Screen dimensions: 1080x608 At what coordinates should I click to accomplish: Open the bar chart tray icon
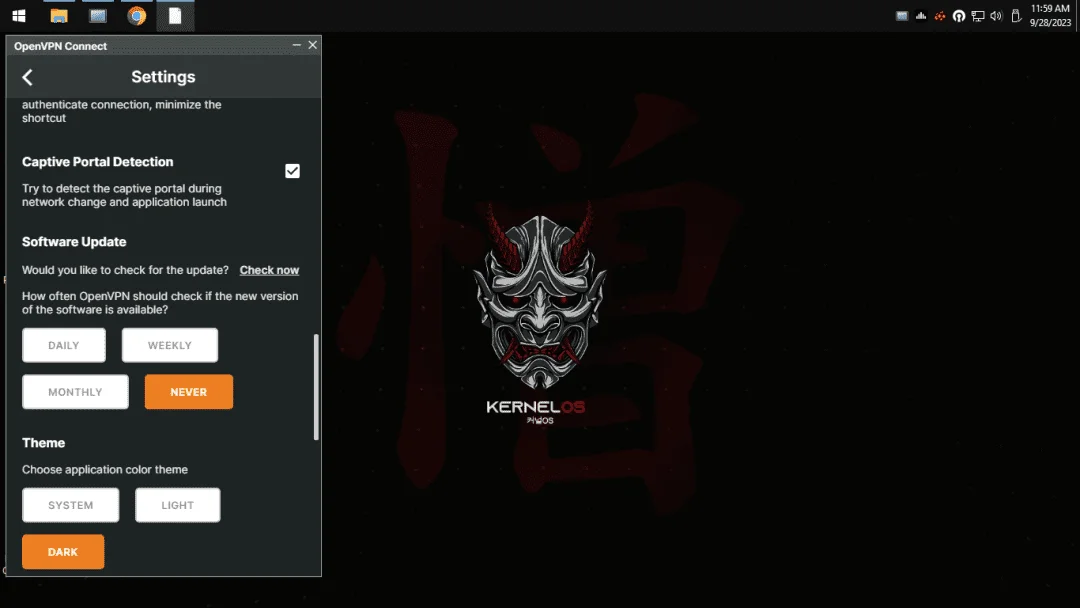pos(921,16)
